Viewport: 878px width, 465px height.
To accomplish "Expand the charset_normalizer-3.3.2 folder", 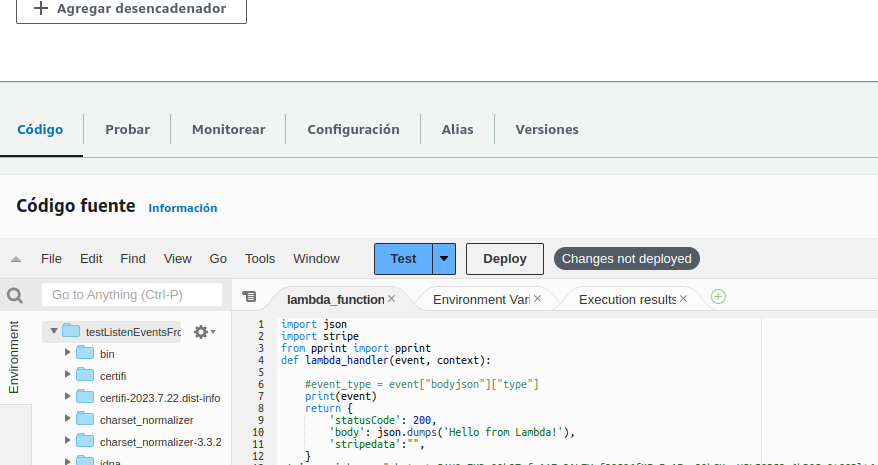I will pos(68,440).
